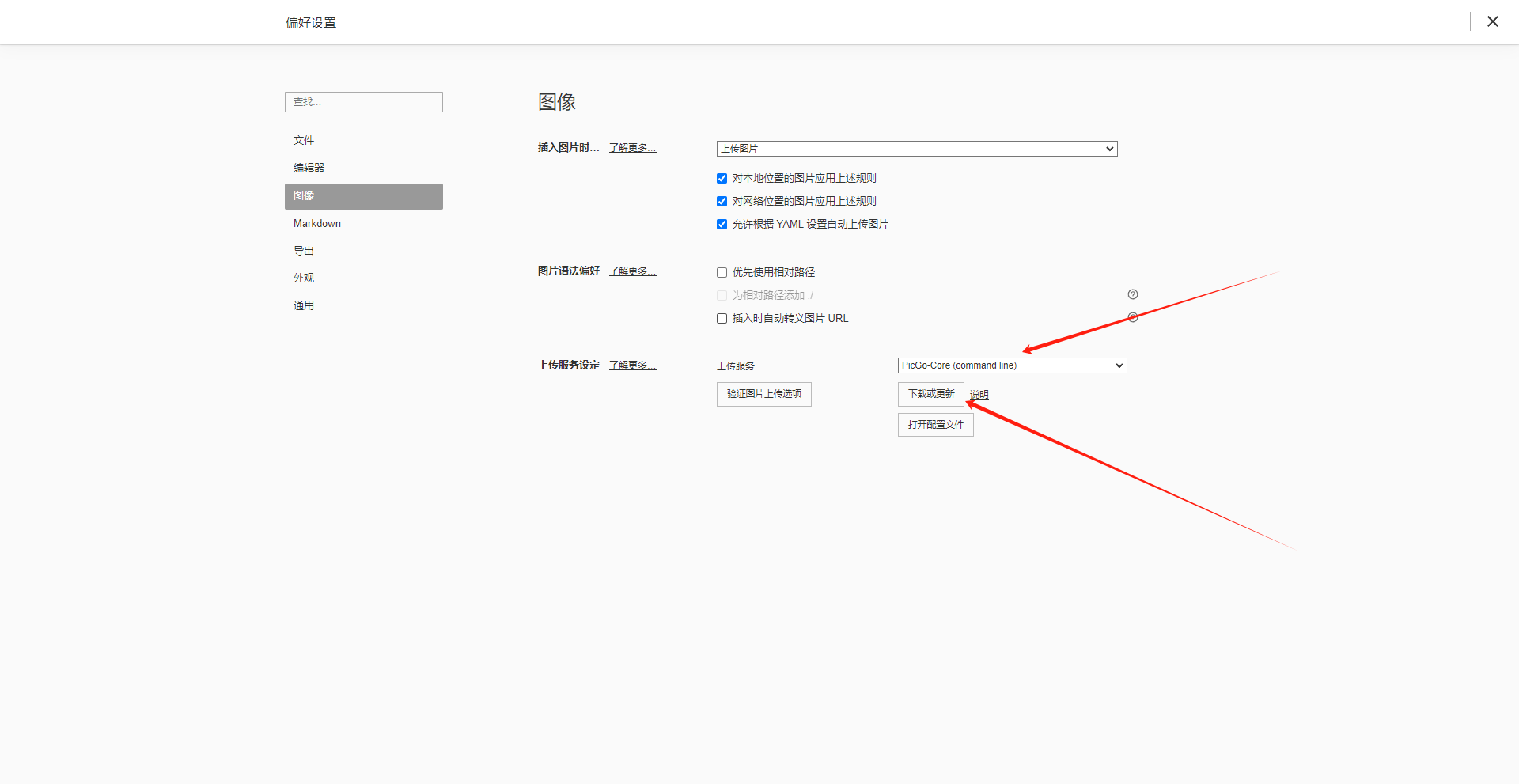Open 文件 settings in the sidebar
The width and height of the screenshot is (1519, 784).
304,140
